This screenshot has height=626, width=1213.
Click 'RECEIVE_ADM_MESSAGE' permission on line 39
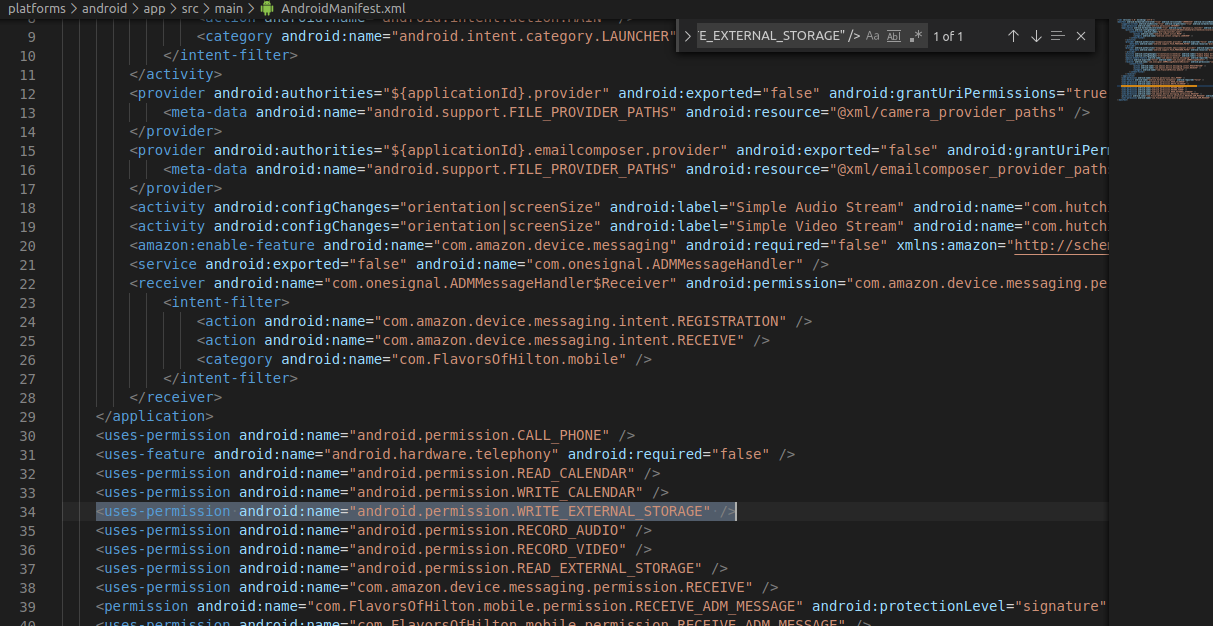[715, 606]
